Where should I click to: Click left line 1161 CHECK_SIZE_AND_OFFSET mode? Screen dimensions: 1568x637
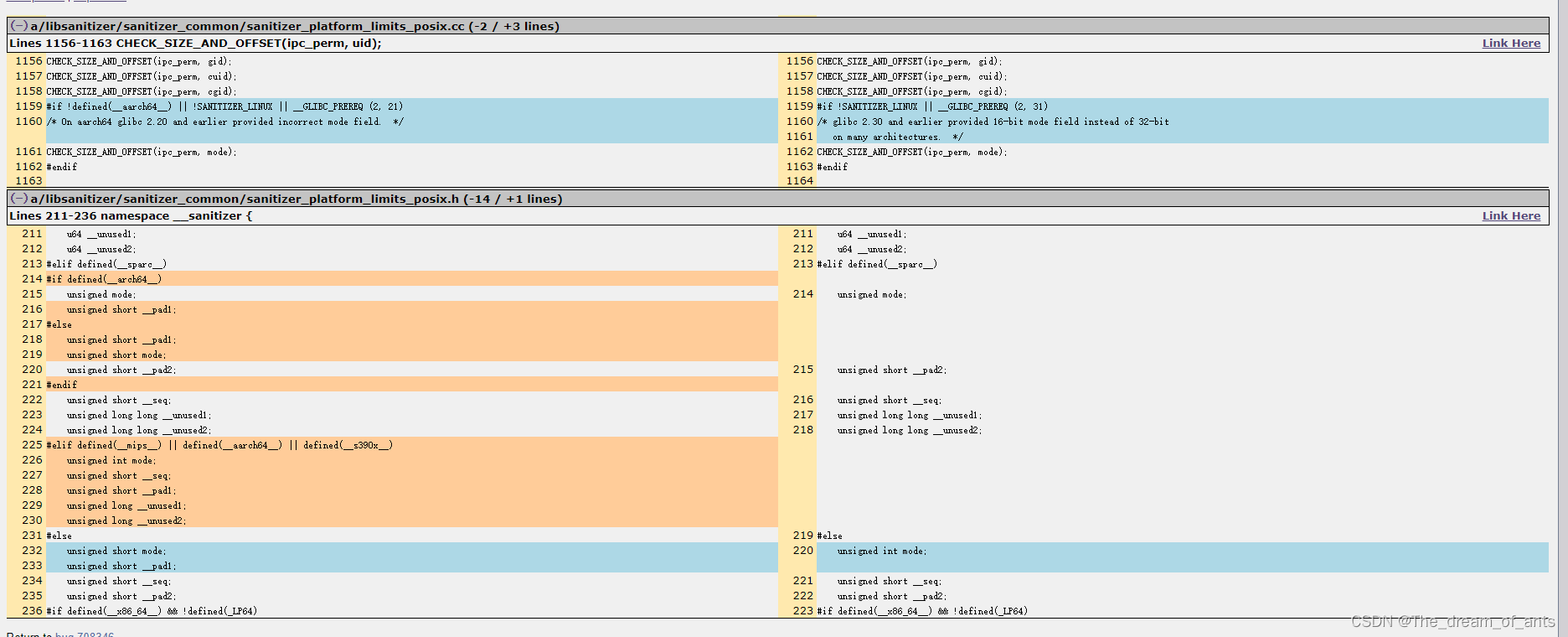(142, 152)
